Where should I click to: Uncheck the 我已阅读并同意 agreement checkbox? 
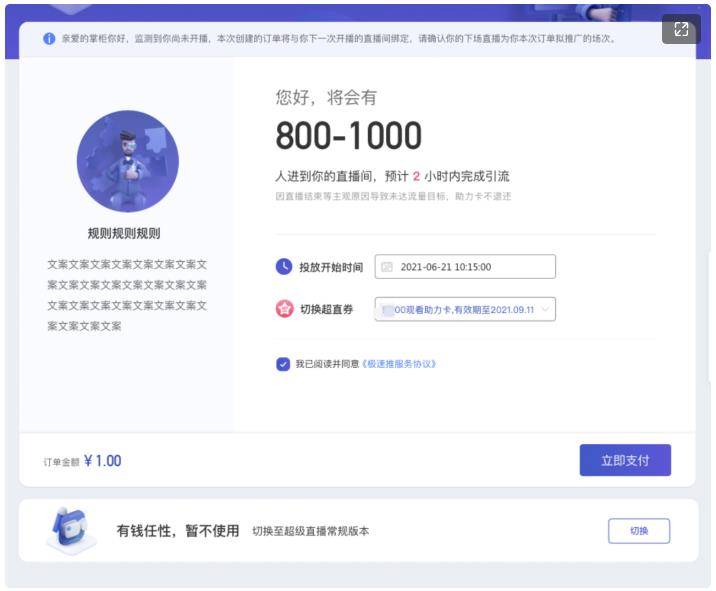click(283, 364)
